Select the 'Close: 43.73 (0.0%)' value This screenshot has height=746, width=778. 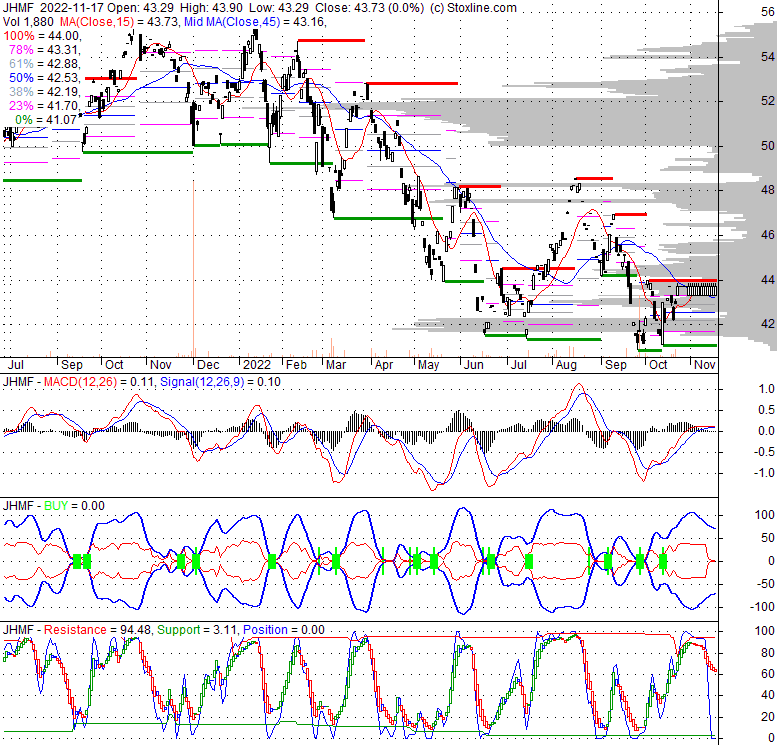[x=370, y=8]
